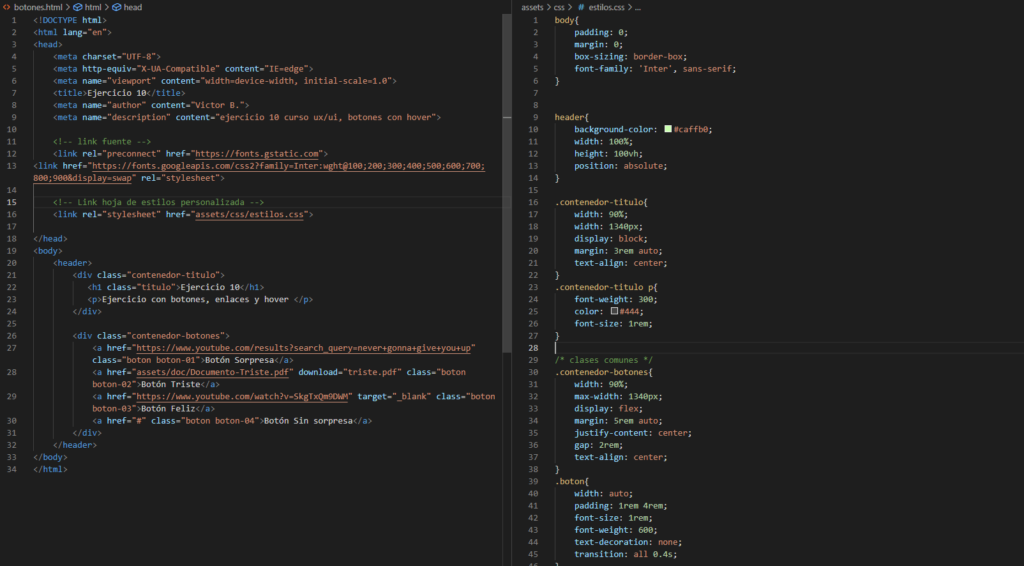Click the 'Botón Triste' anchor text
This screenshot has height=566, width=1024.
pos(170,385)
